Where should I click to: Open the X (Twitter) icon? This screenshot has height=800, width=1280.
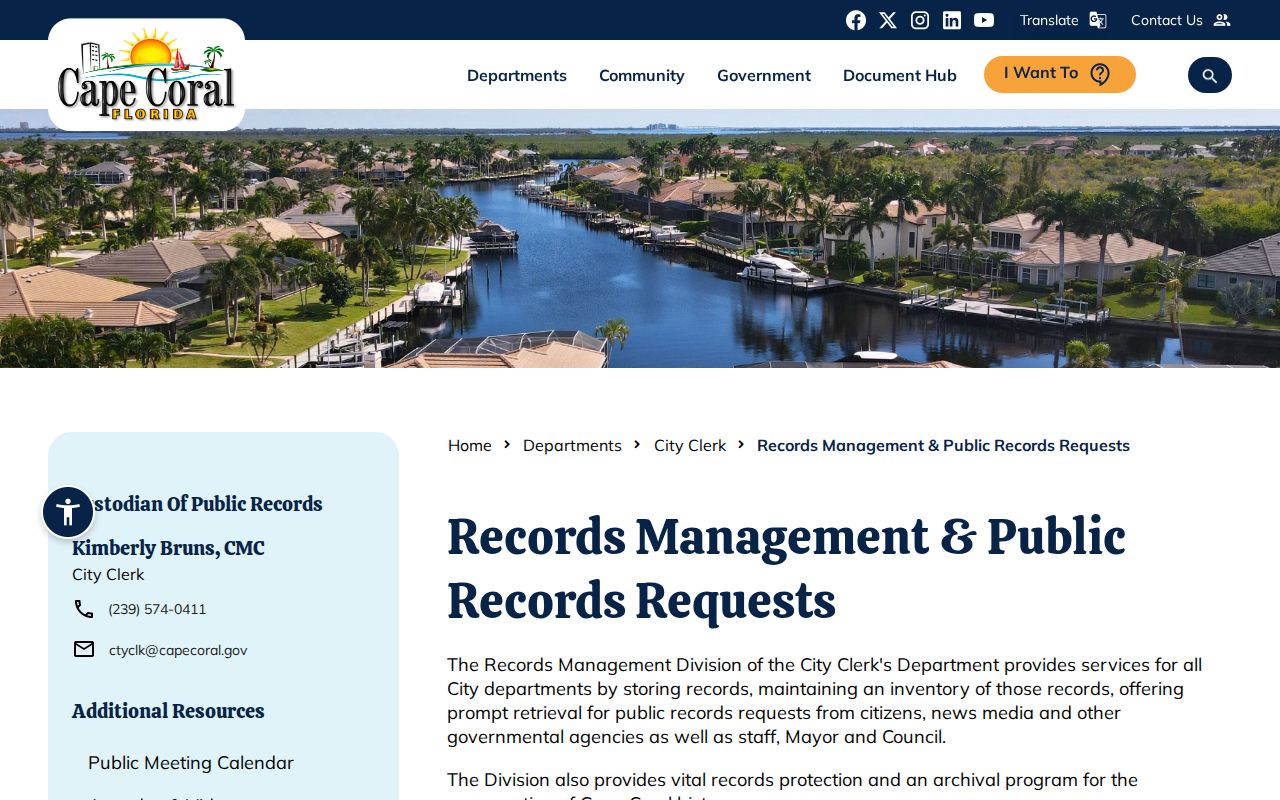(x=888, y=20)
